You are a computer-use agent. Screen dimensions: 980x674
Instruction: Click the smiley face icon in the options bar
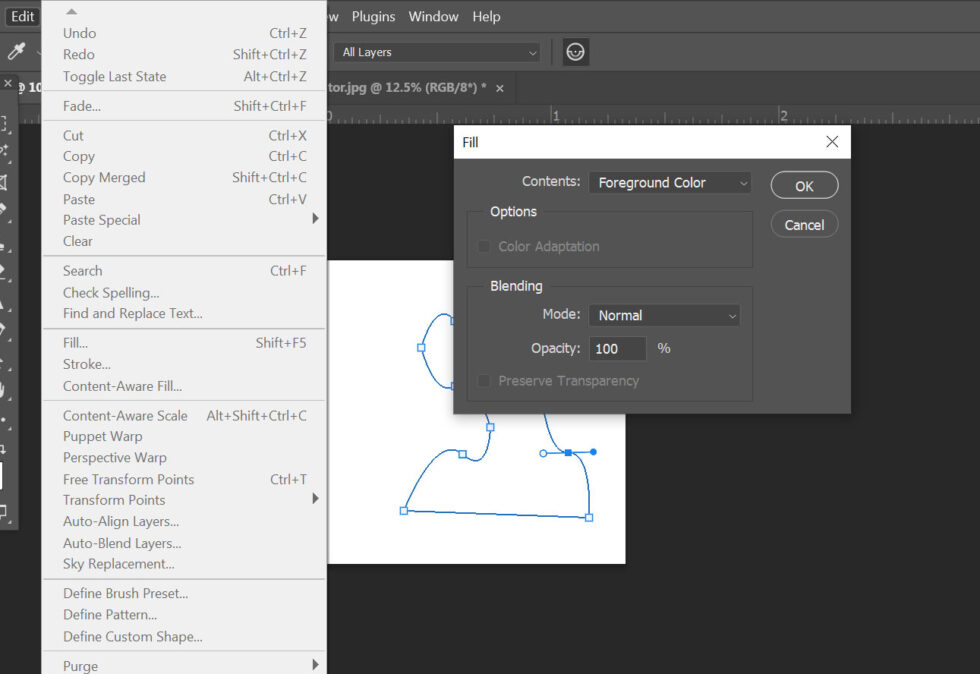click(575, 52)
